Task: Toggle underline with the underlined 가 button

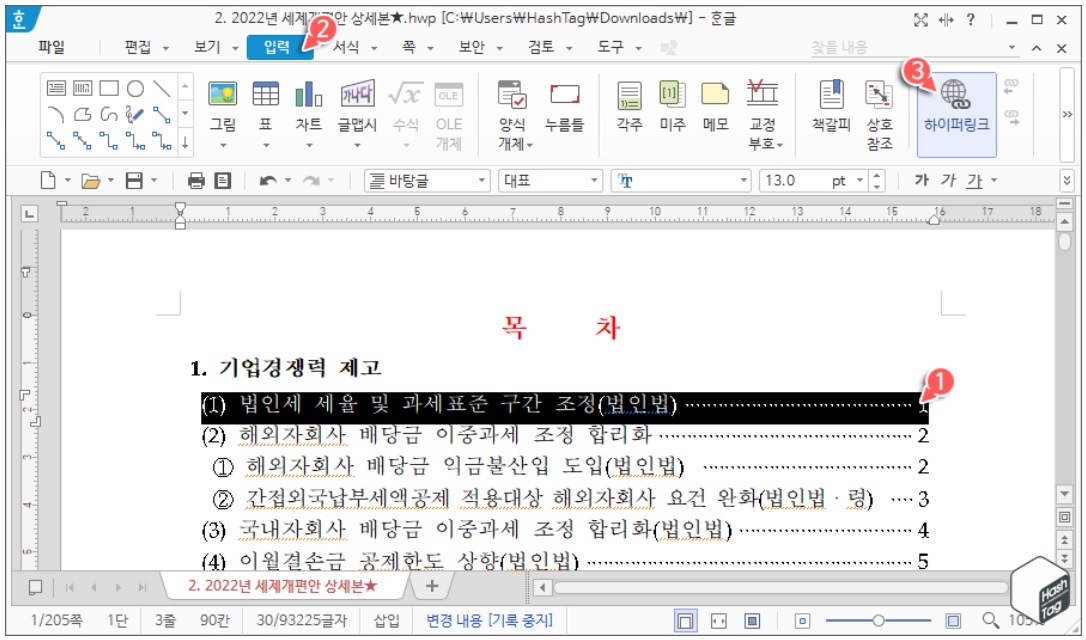Action: pos(974,181)
